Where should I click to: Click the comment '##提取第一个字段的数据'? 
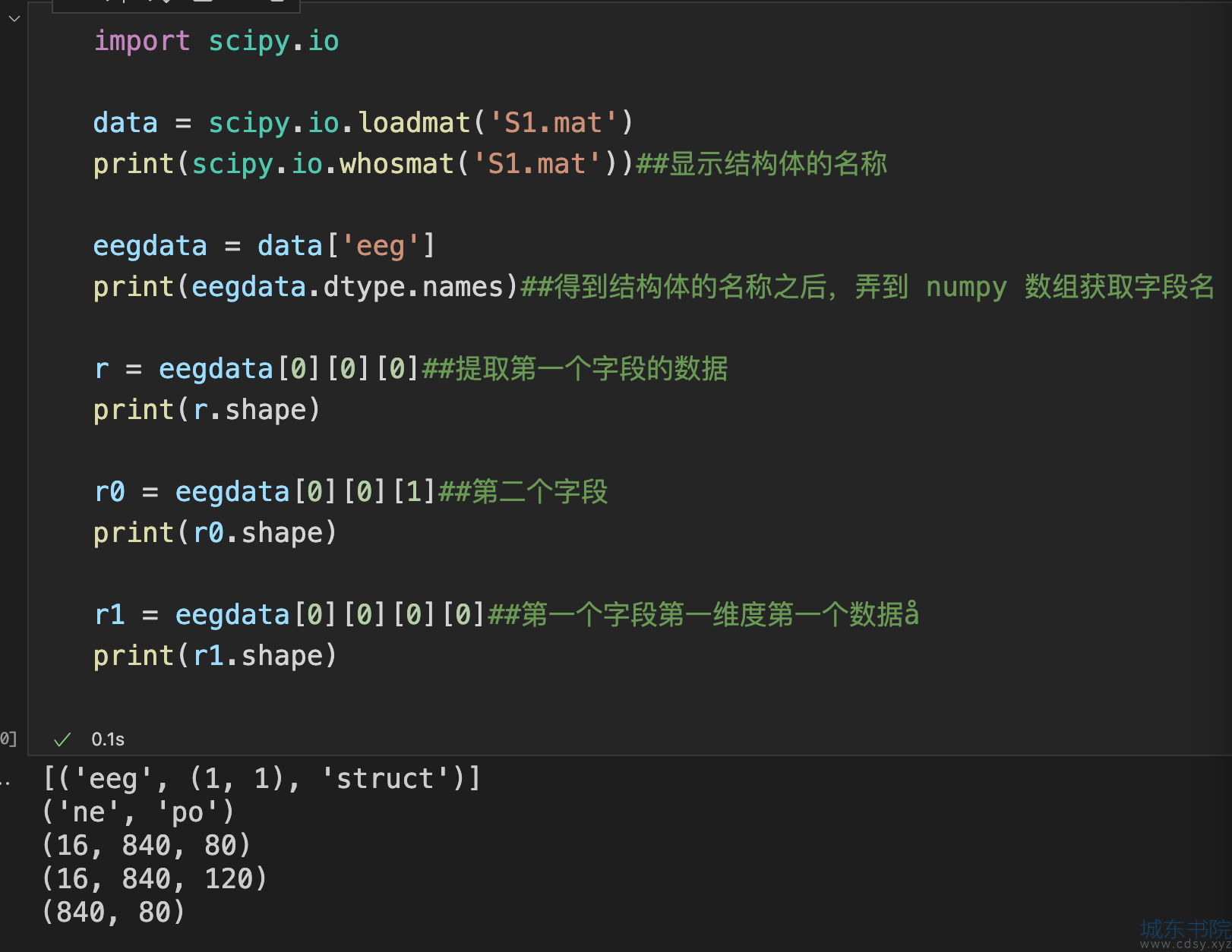tap(575, 369)
